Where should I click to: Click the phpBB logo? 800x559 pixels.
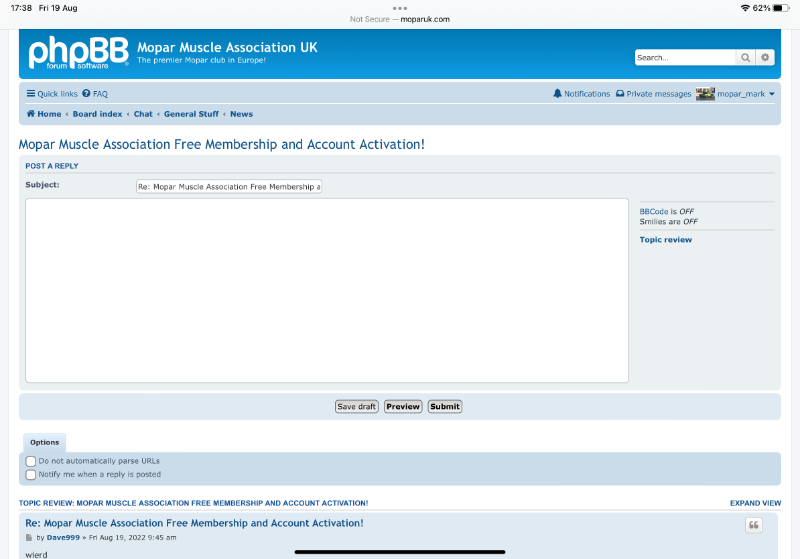pos(77,53)
